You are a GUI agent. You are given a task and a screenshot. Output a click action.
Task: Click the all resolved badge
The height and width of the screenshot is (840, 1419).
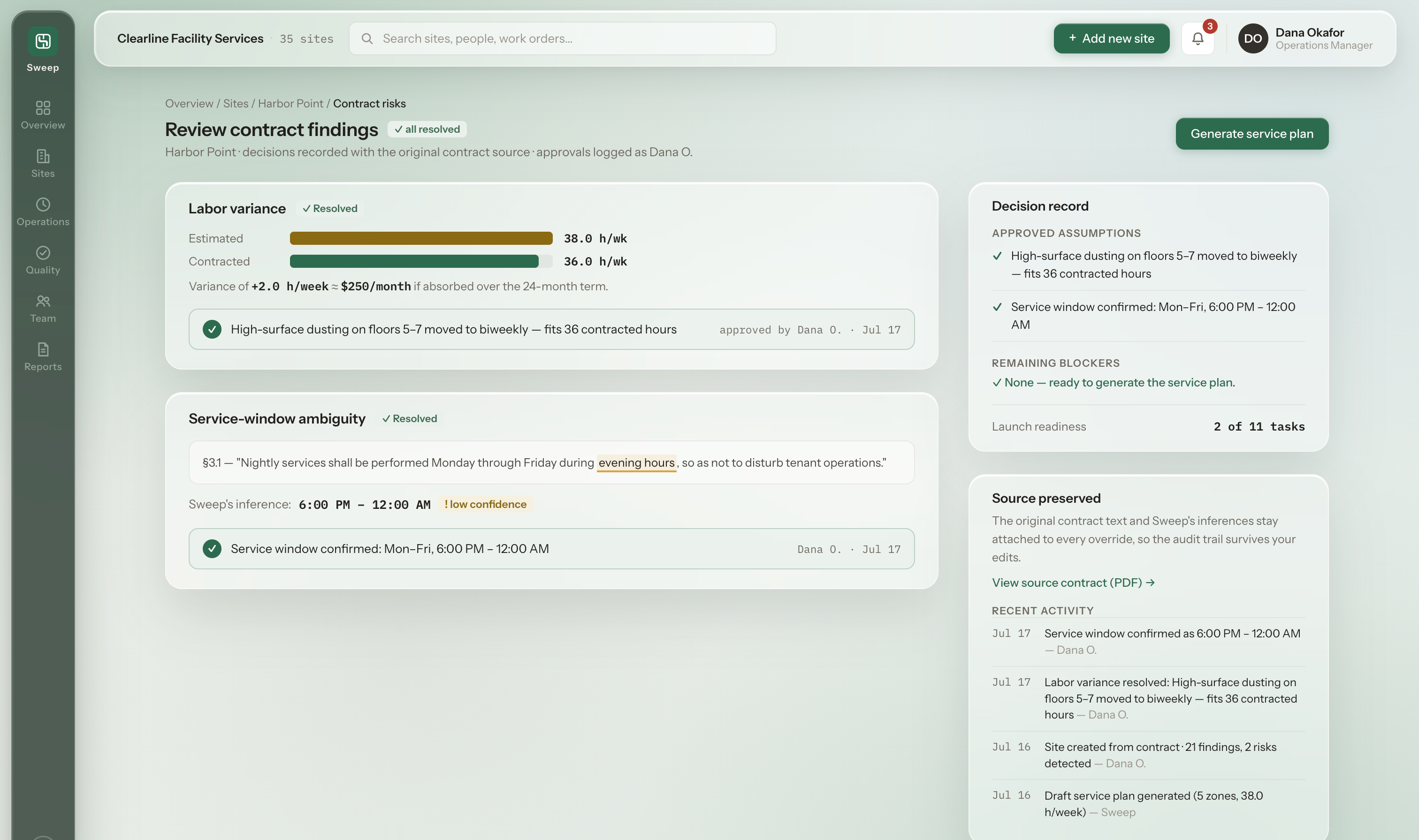427,129
